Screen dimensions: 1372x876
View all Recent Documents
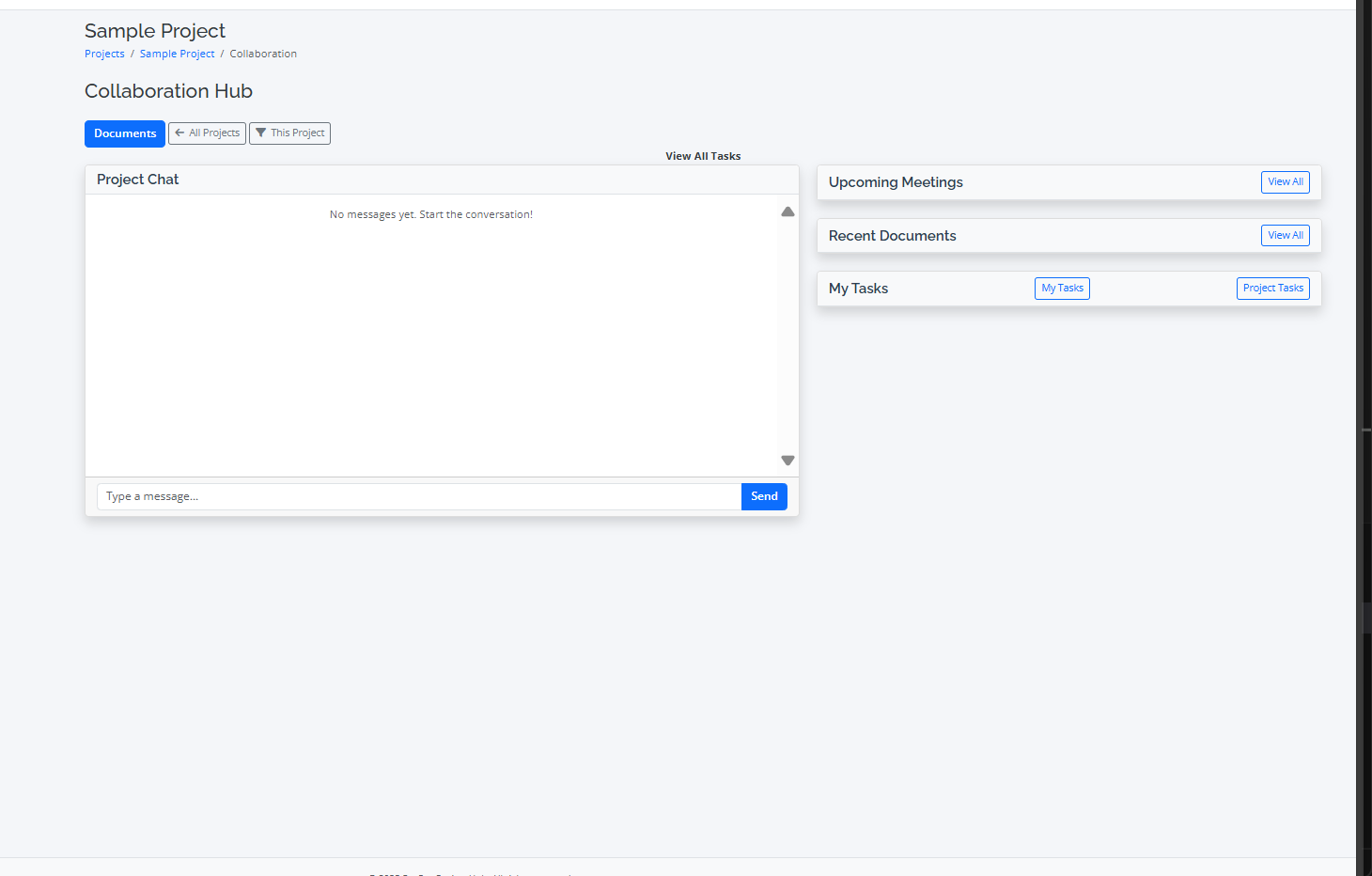point(1285,236)
